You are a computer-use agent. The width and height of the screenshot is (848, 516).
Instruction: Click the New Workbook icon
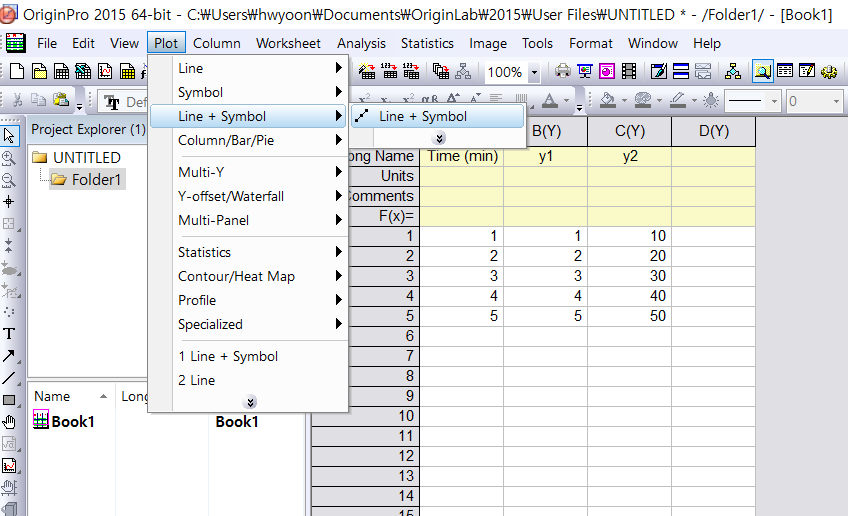[x=61, y=71]
